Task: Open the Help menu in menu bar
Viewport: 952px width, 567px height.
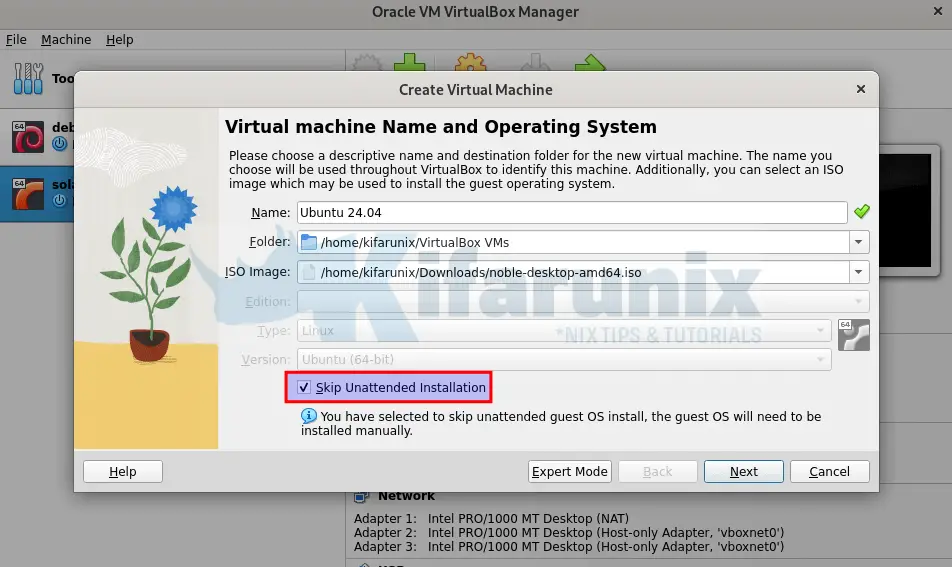Action: coord(120,39)
